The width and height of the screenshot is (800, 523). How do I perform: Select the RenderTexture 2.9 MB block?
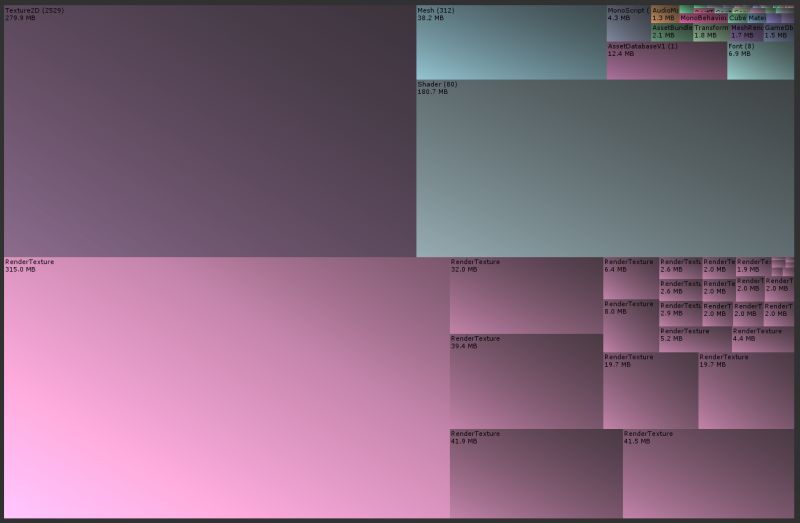[x=680, y=314]
